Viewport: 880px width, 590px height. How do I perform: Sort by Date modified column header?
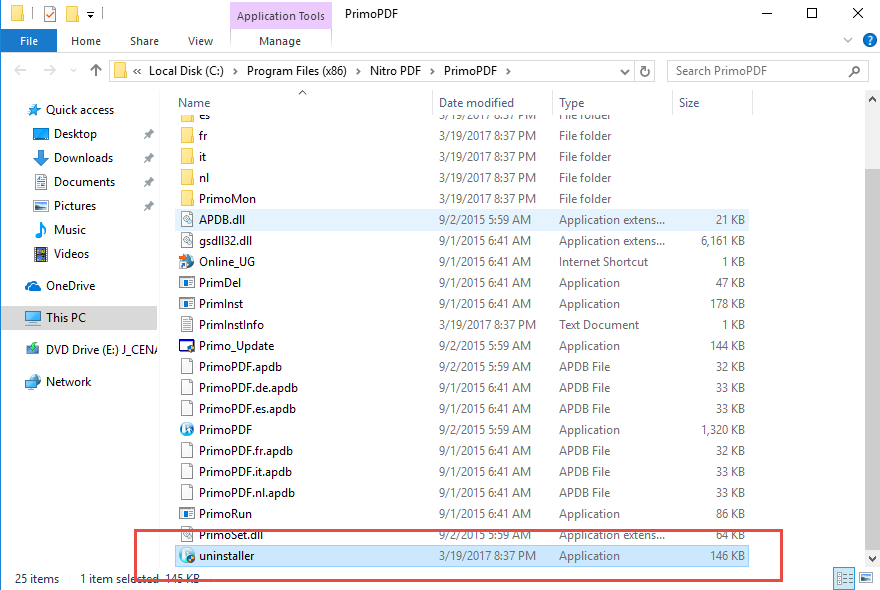[476, 103]
